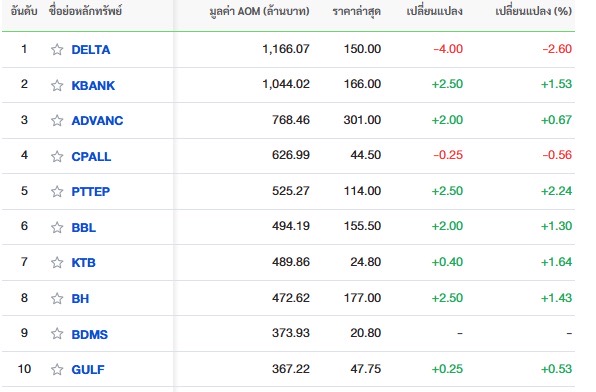Screen dimensions: 596x392
Task: Toggle favorite star for ADVANC
Action: click(x=57, y=121)
